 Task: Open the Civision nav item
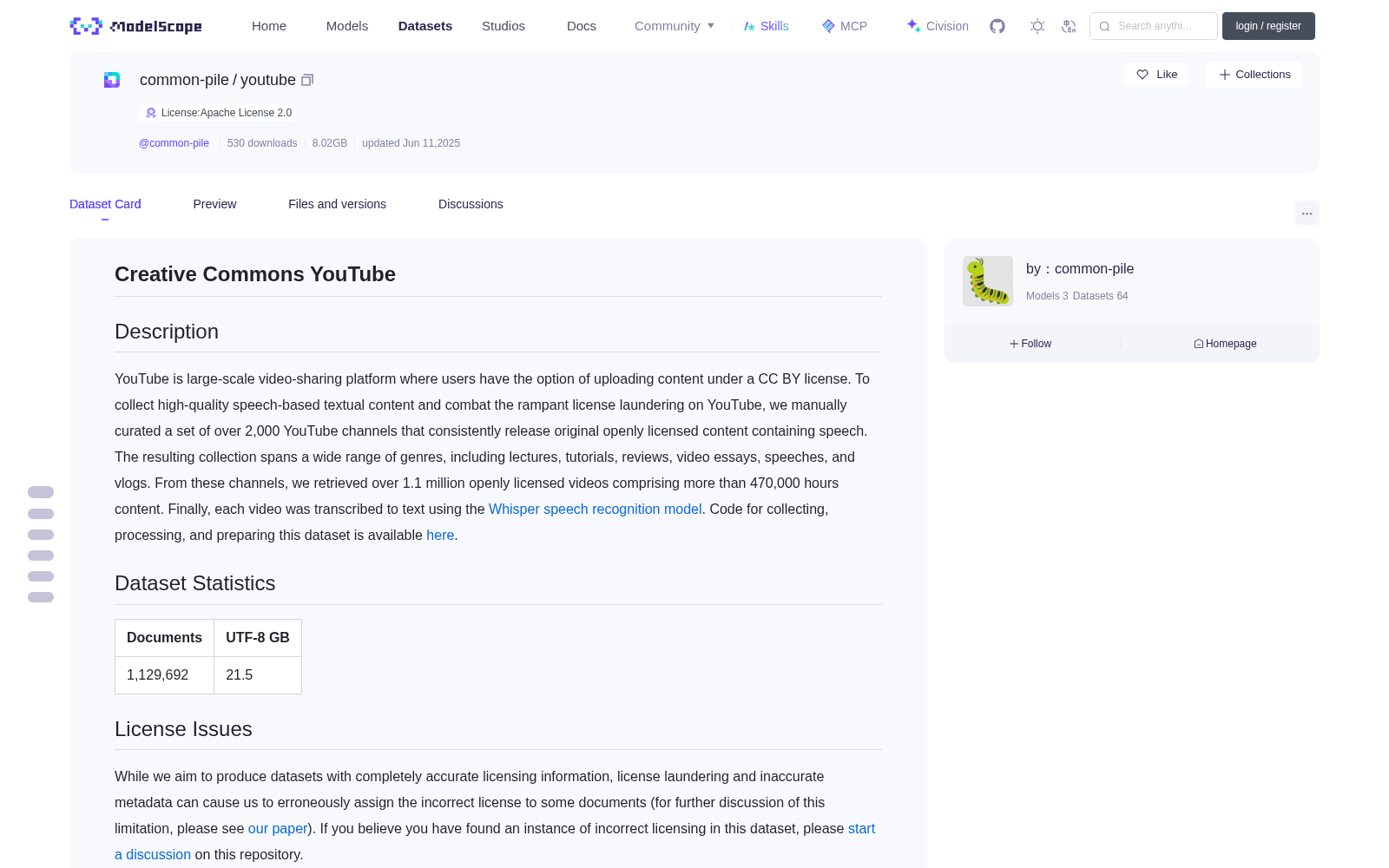click(937, 26)
